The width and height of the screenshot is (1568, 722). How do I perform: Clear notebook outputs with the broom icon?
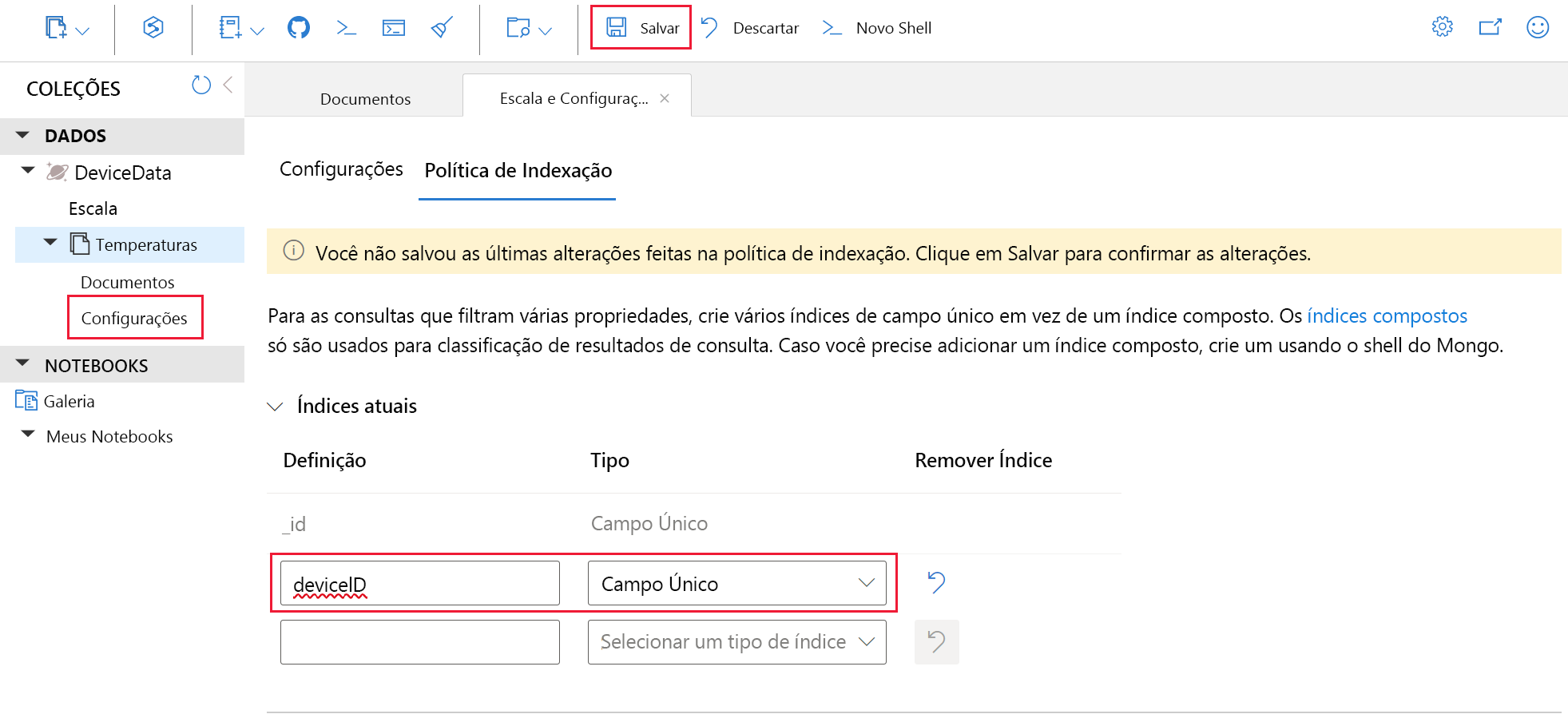click(x=442, y=26)
